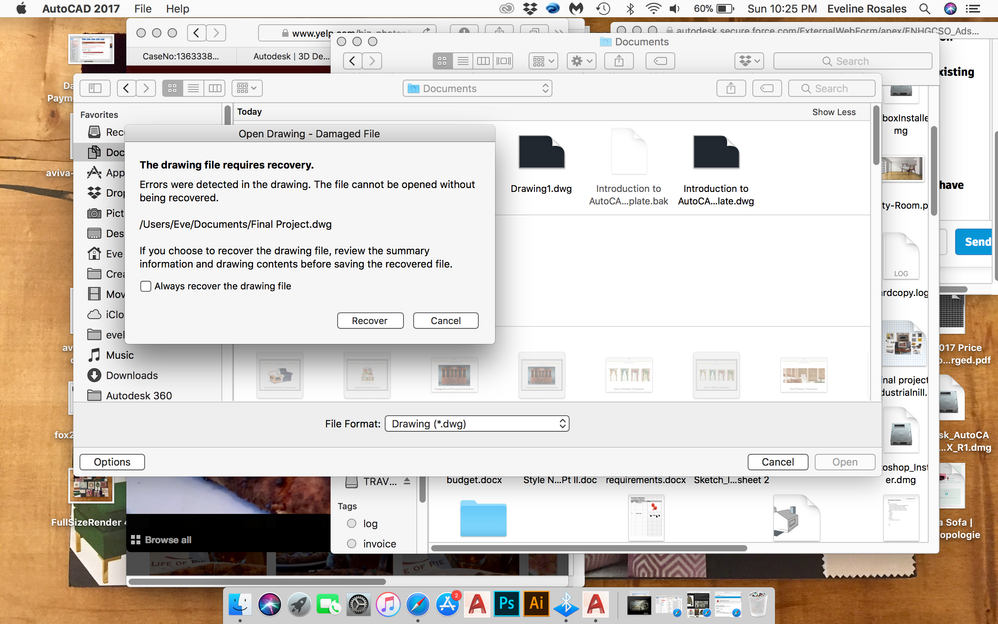Switch Open dialog to column view
The width and height of the screenshot is (998, 624).
pyautogui.click(x=215, y=89)
